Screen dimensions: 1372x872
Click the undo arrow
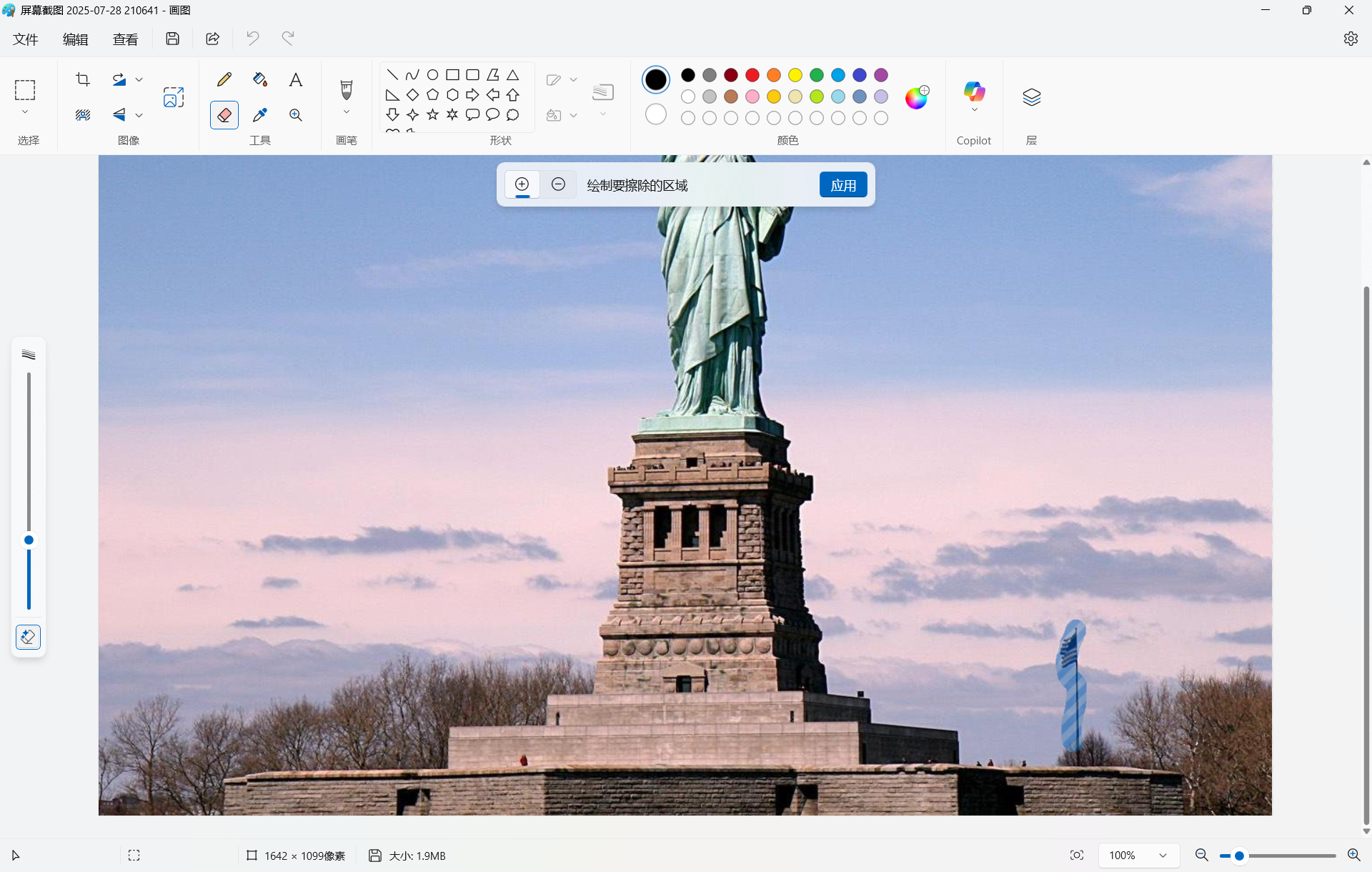(x=253, y=39)
